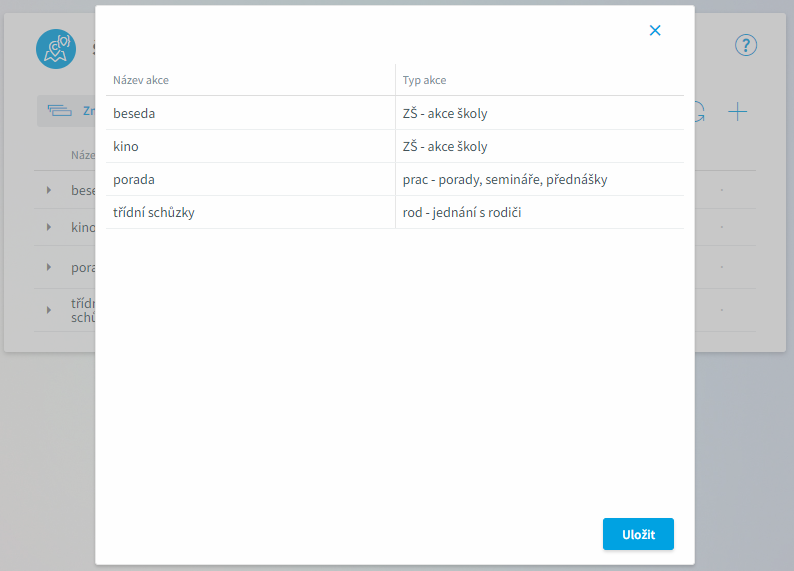Select the porada name cell
Image resolution: width=794 pixels, height=571 pixels.
tap(250, 179)
